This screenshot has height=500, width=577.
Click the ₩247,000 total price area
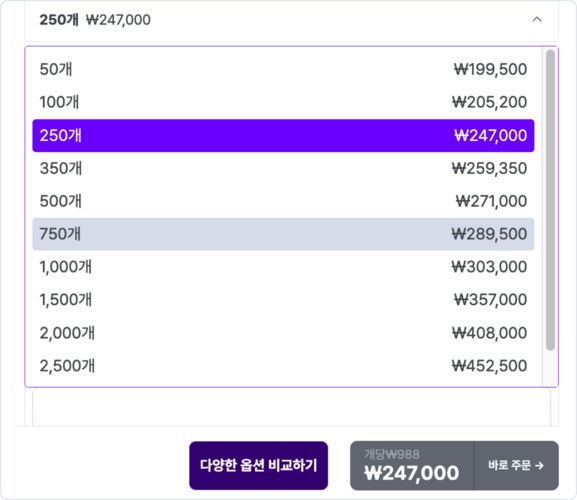(412, 465)
